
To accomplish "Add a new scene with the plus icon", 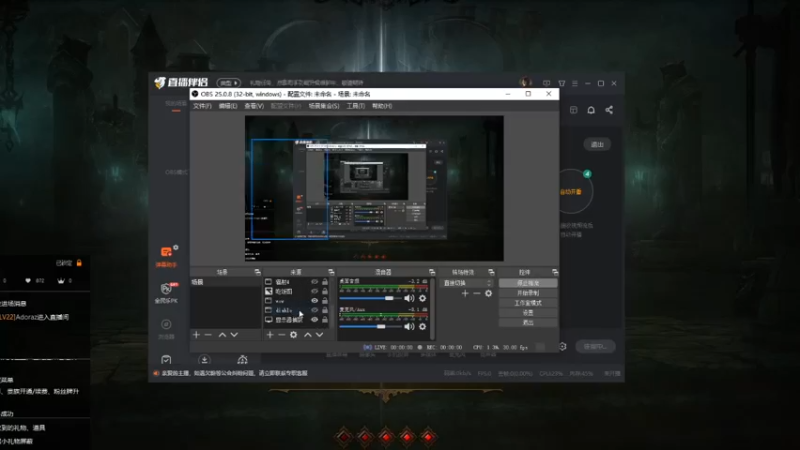I will (x=196, y=335).
